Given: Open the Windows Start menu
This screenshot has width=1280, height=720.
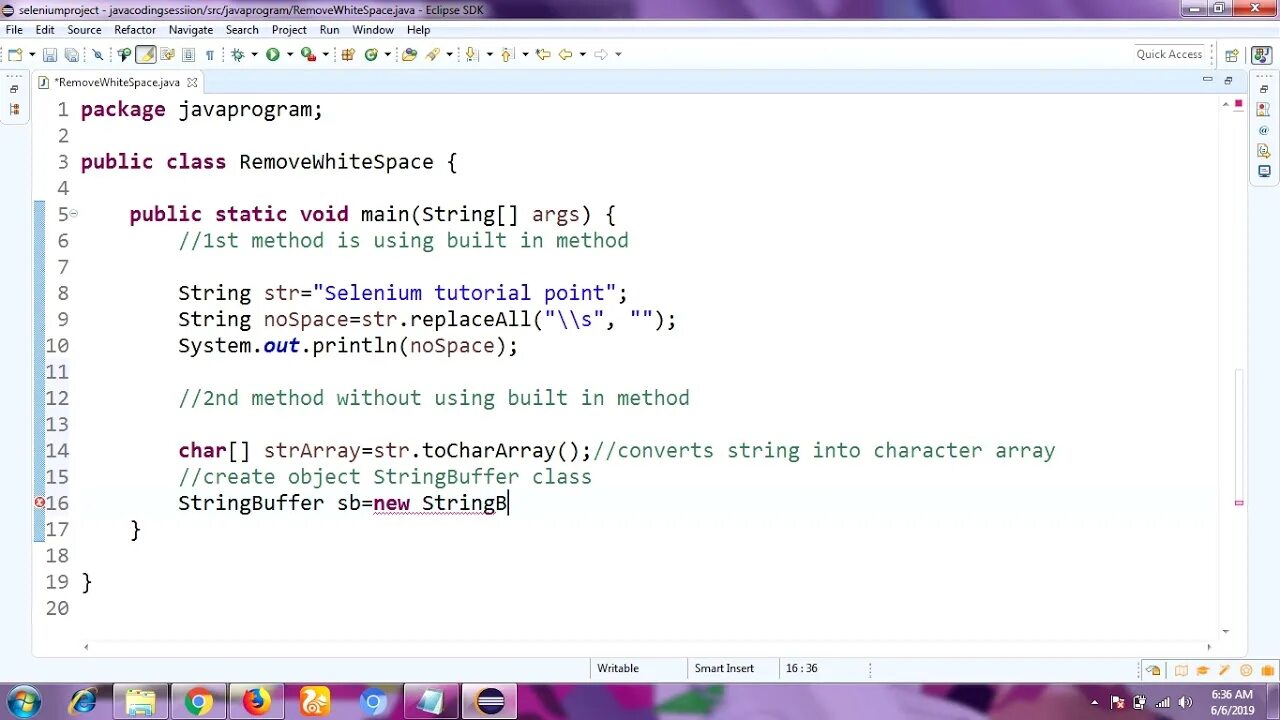Looking at the screenshot, I should coord(24,702).
